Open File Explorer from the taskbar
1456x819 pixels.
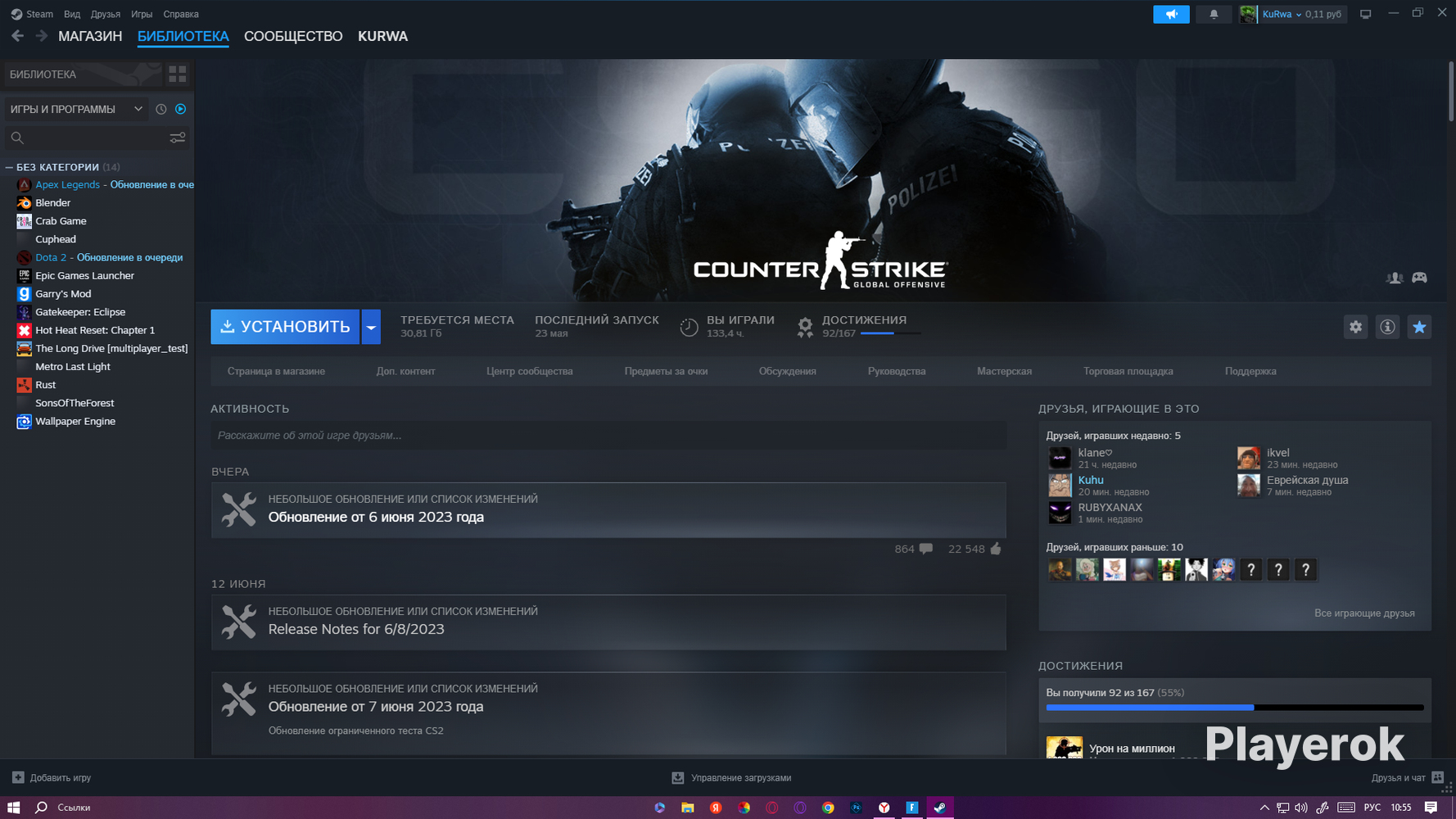688,808
